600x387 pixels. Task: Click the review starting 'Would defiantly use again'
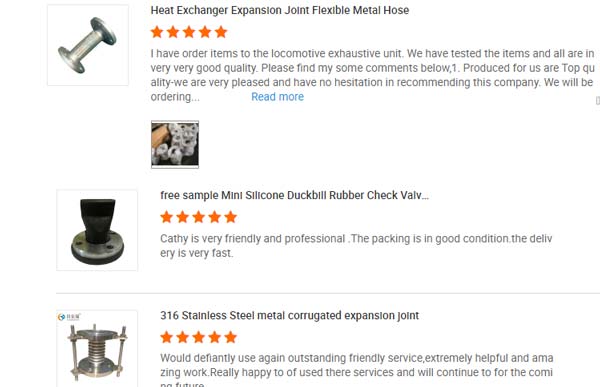pyautogui.click(x=357, y=369)
